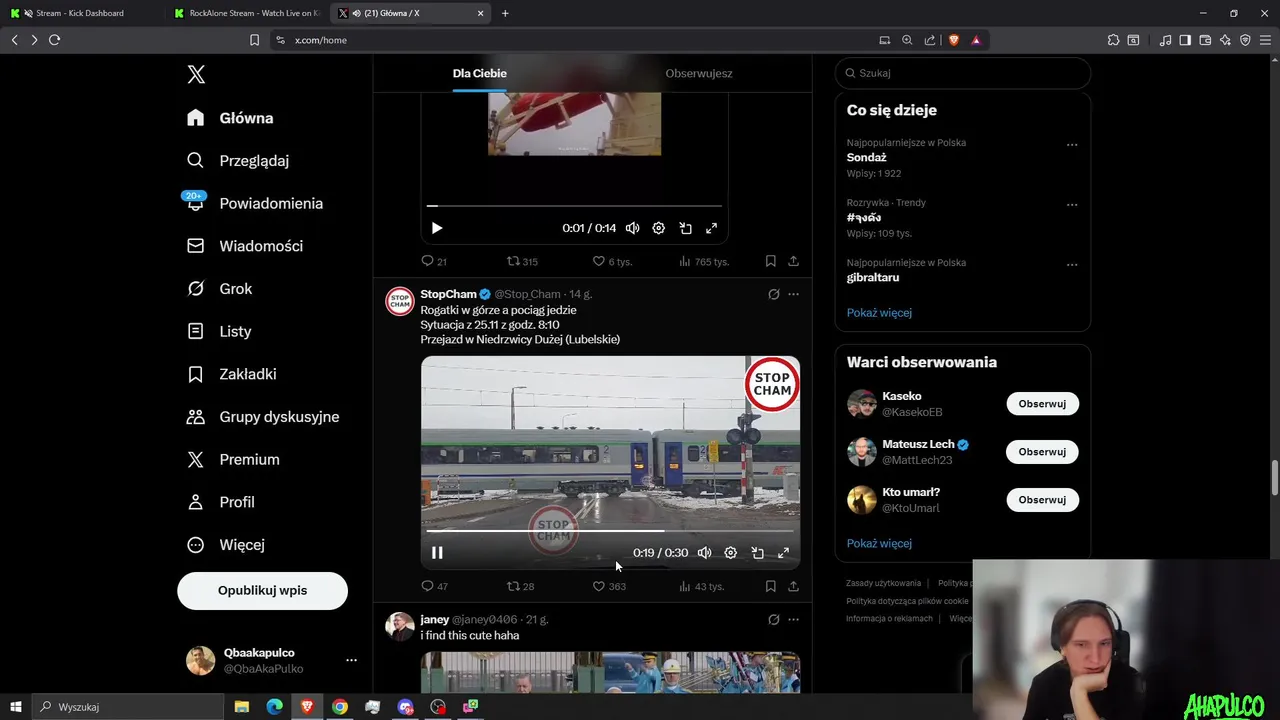Like the tweet with 6 tys. likes
1280x720 pixels.
[612, 261]
